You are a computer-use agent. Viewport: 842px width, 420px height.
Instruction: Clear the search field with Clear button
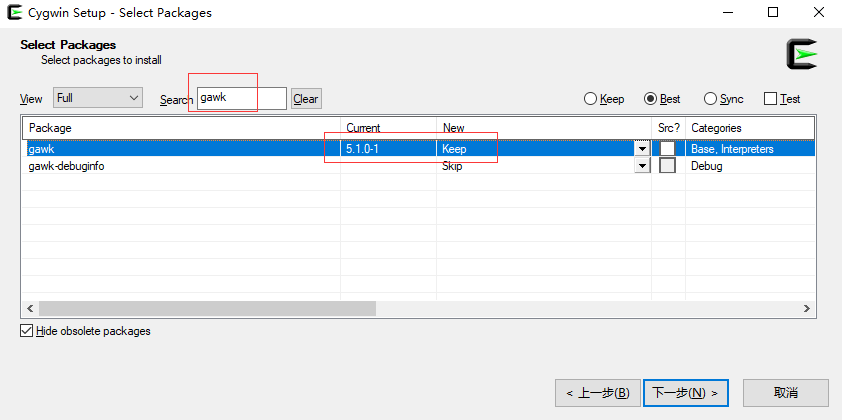click(306, 99)
